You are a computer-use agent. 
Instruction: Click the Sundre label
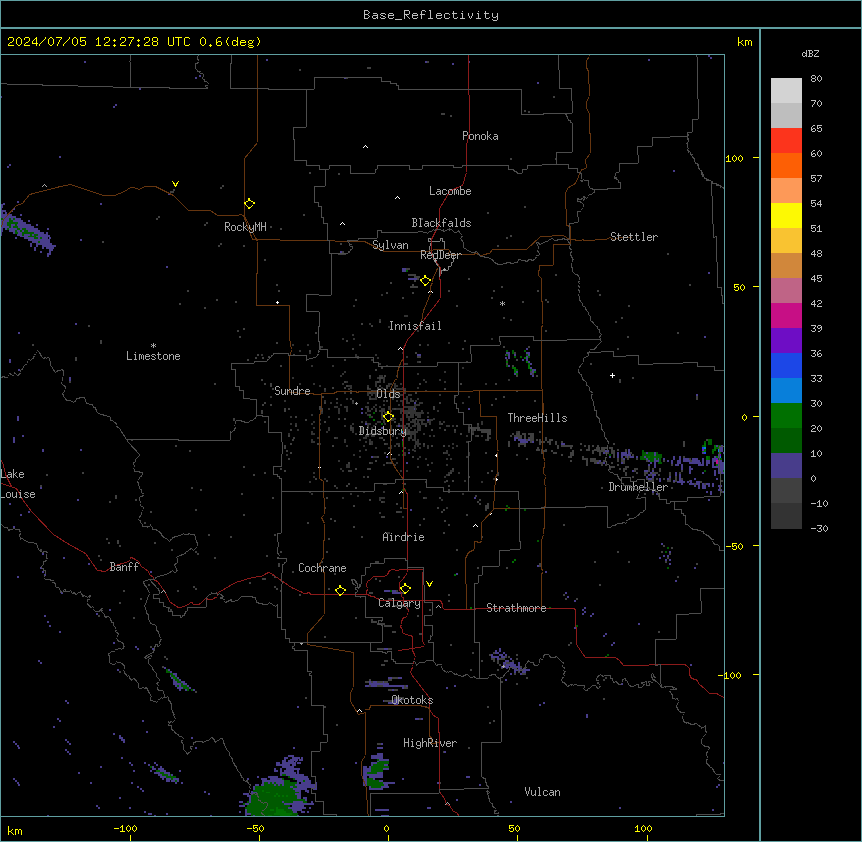[x=292, y=391]
